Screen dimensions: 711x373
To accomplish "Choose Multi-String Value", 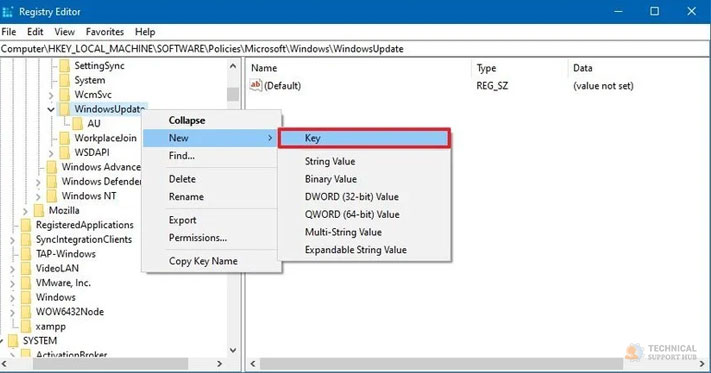I will pos(364,232).
